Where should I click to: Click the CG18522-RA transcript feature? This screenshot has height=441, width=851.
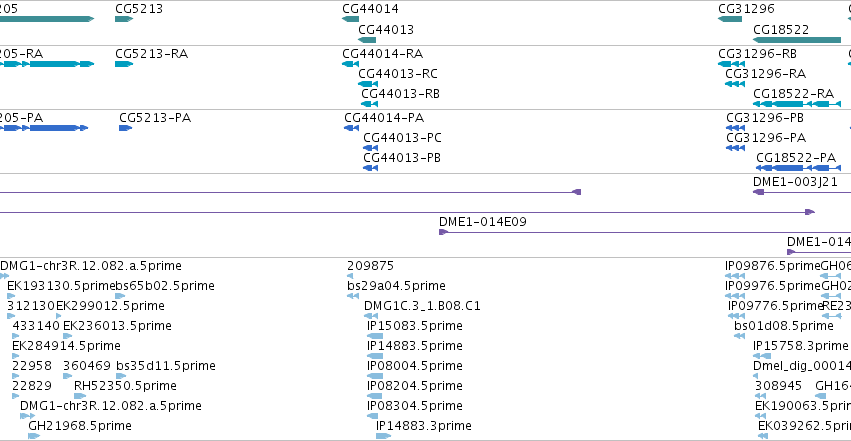[797, 104]
